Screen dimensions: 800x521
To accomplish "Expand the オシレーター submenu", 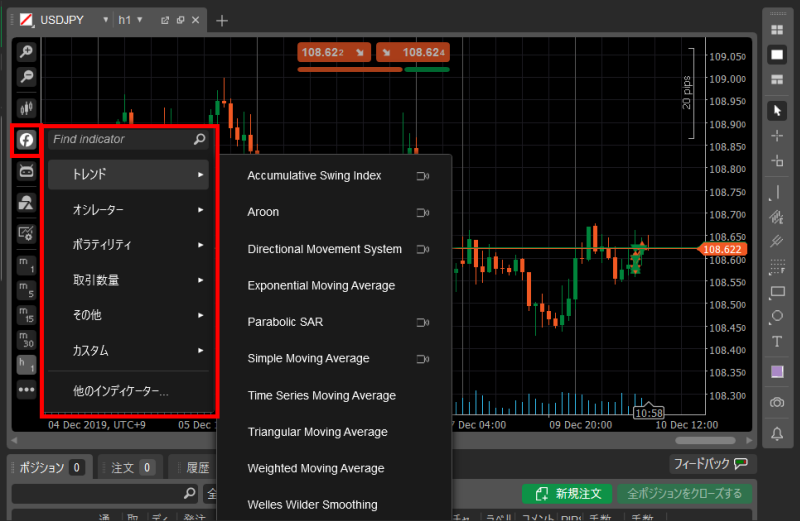I will click(x=129, y=210).
